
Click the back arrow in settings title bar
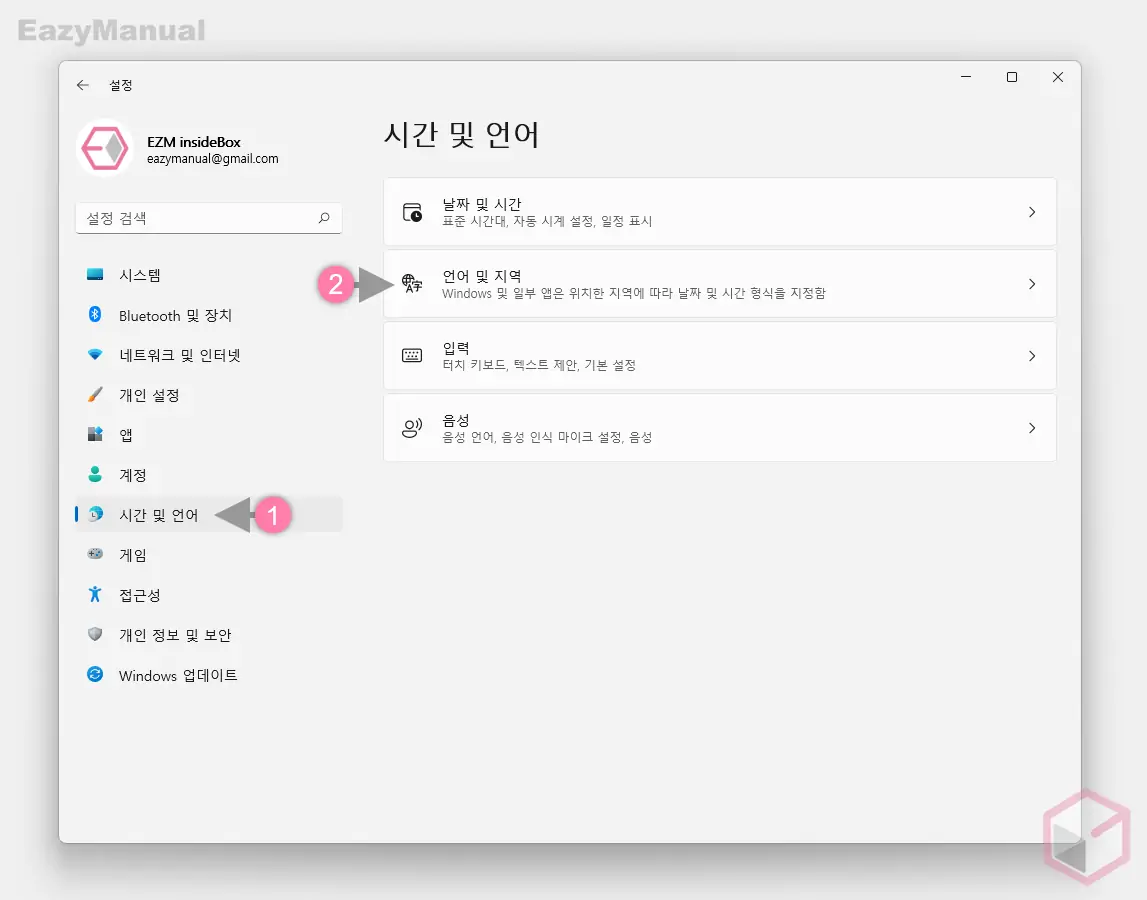pyautogui.click(x=83, y=85)
